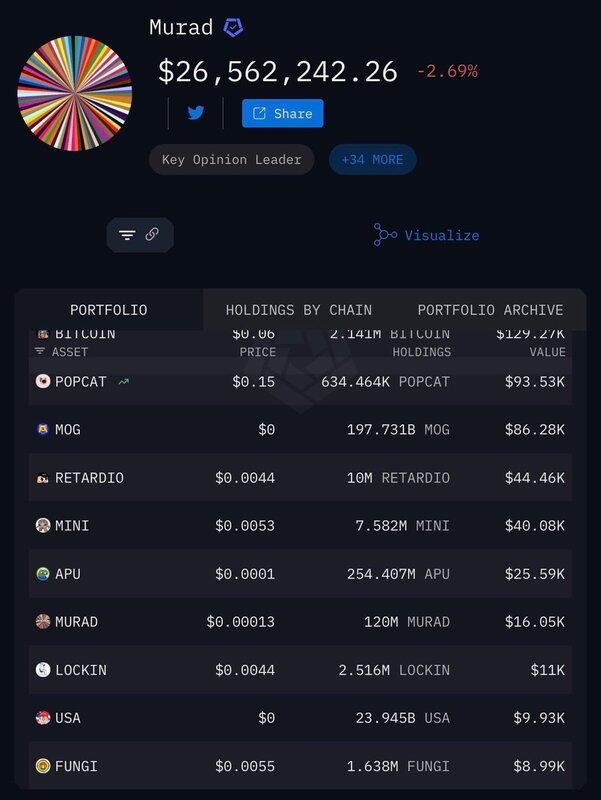Switch to Holdings By Chain tab
Screen dimensions: 601x800
pos(298,310)
